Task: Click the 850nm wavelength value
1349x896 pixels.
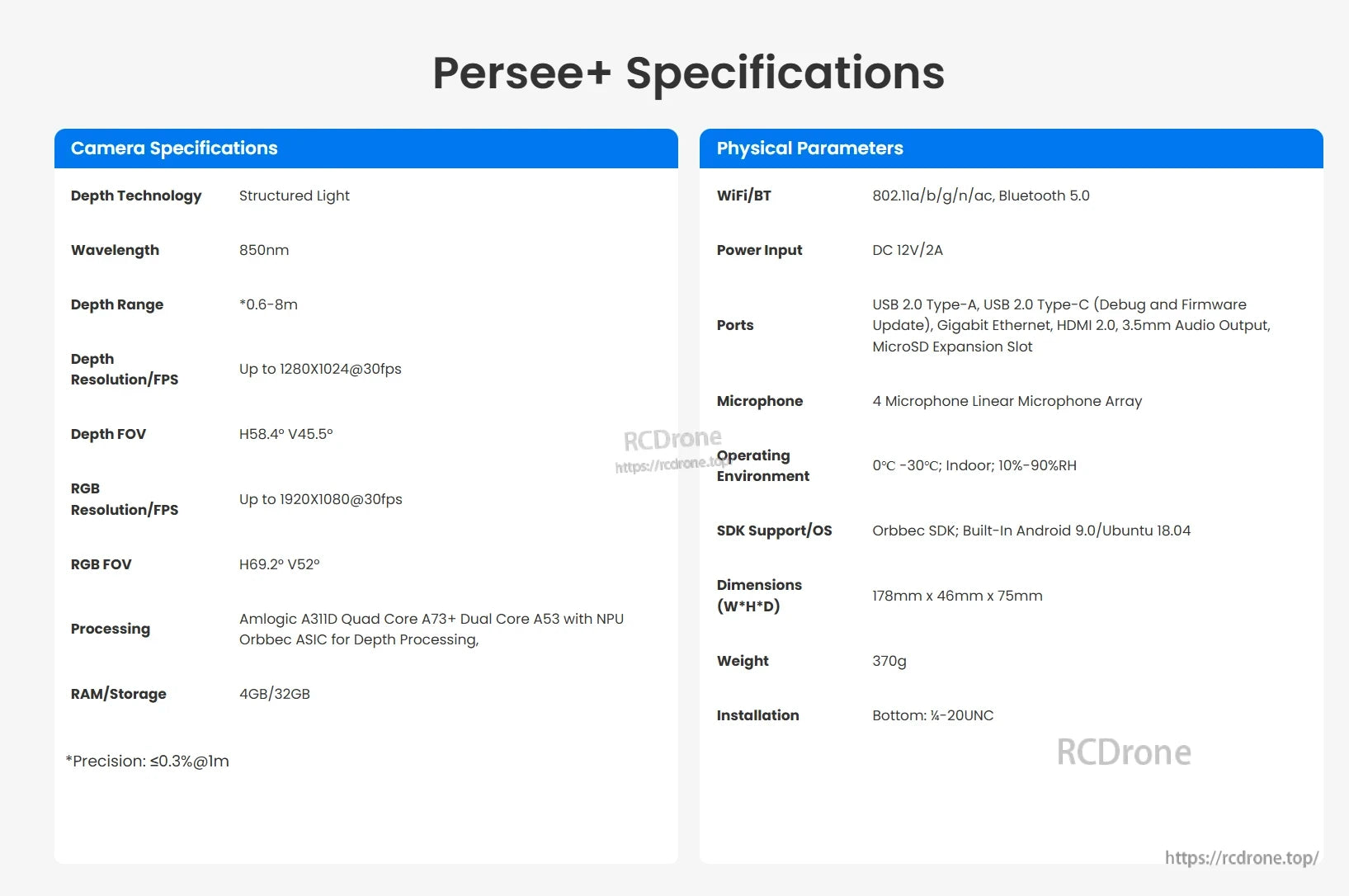Action: coord(264,250)
